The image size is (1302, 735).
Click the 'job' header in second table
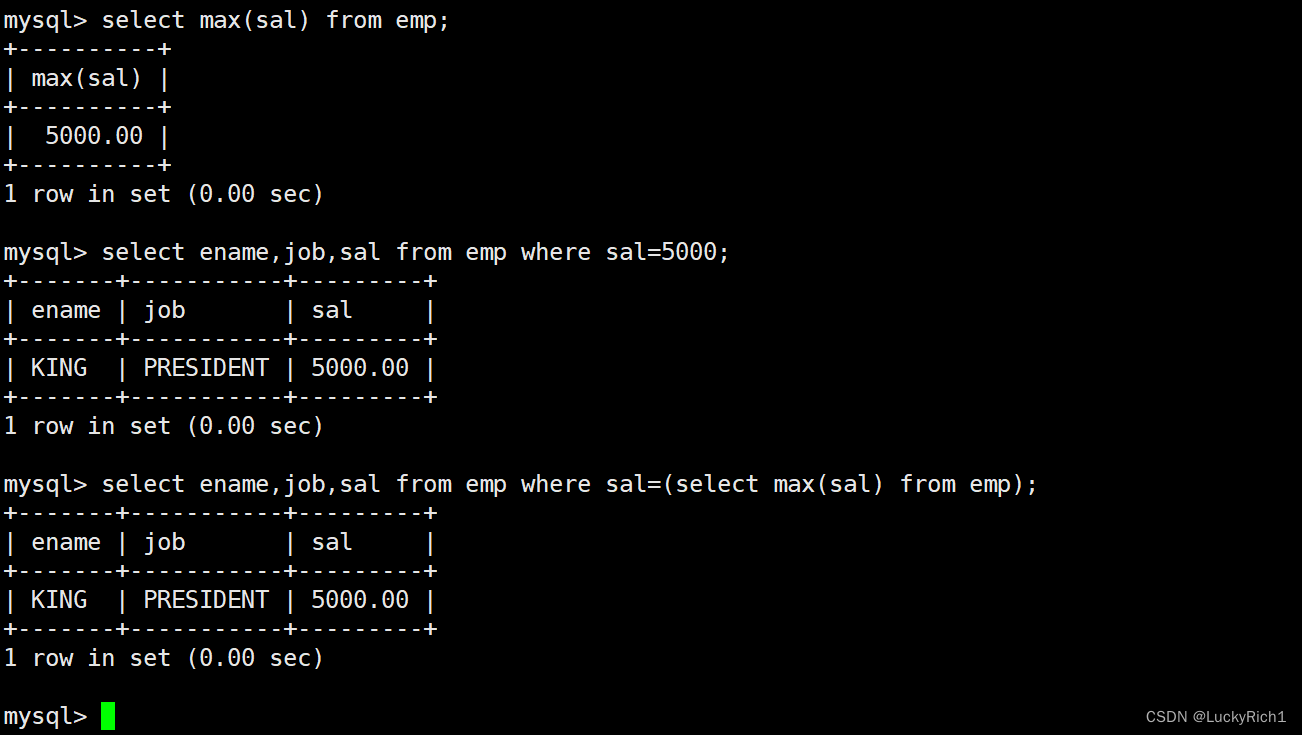coord(164,311)
